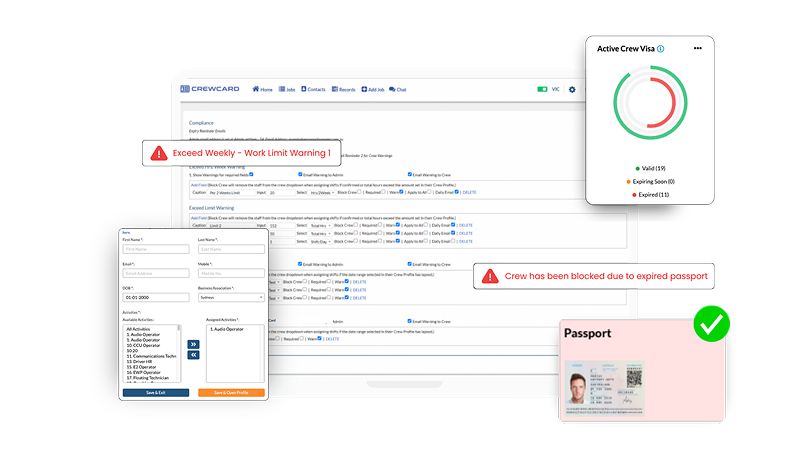Go to the Contacts menu item
The width and height of the screenshot is (788, 465).
tap(313, 89)
